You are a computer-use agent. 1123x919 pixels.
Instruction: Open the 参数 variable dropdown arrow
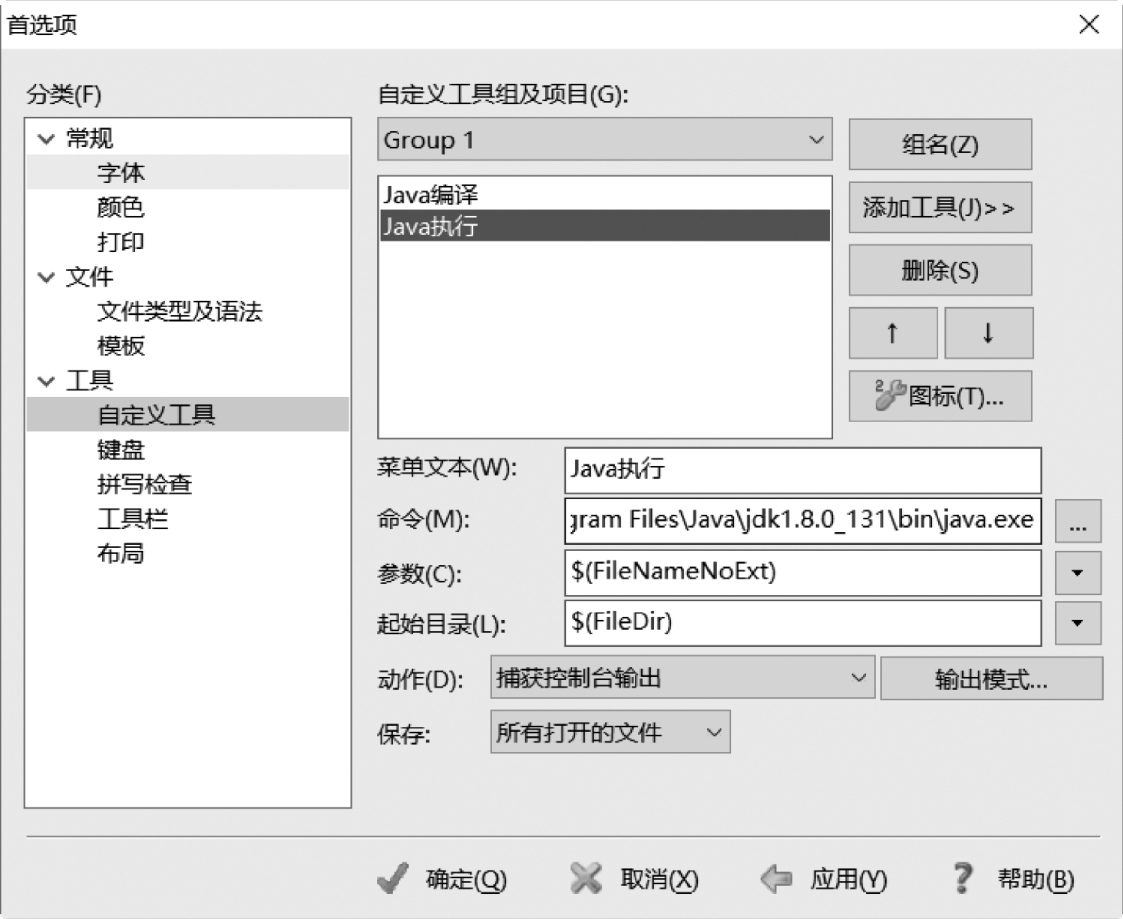pyautogui.click(x=1078, y=572)
